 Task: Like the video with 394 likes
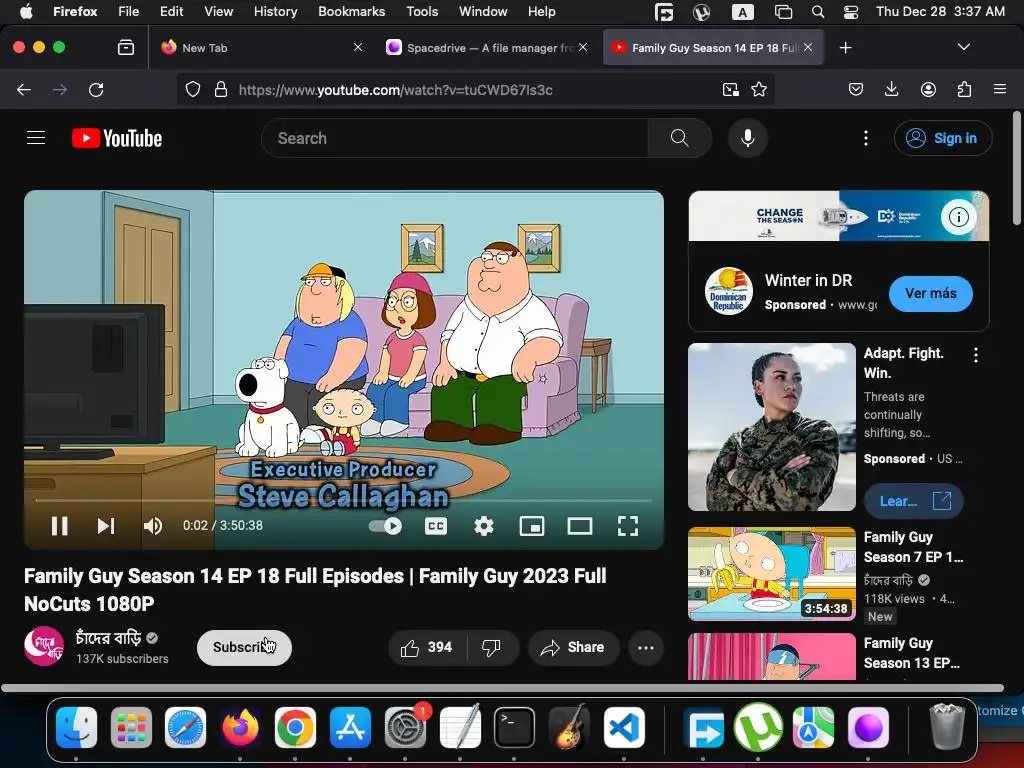(x=427, y=647)
